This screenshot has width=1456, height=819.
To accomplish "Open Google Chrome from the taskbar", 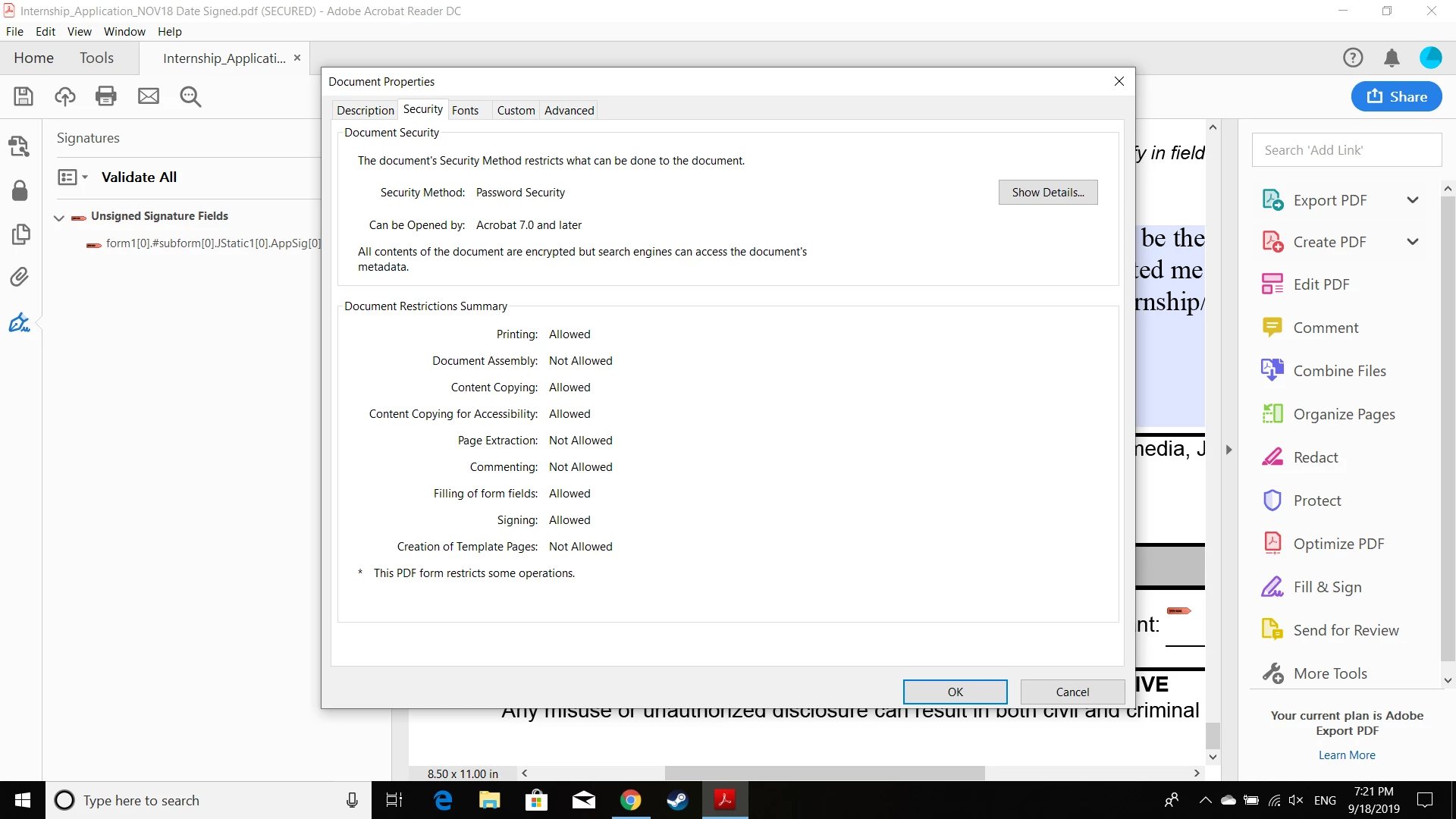I will (x=630, y=800).
